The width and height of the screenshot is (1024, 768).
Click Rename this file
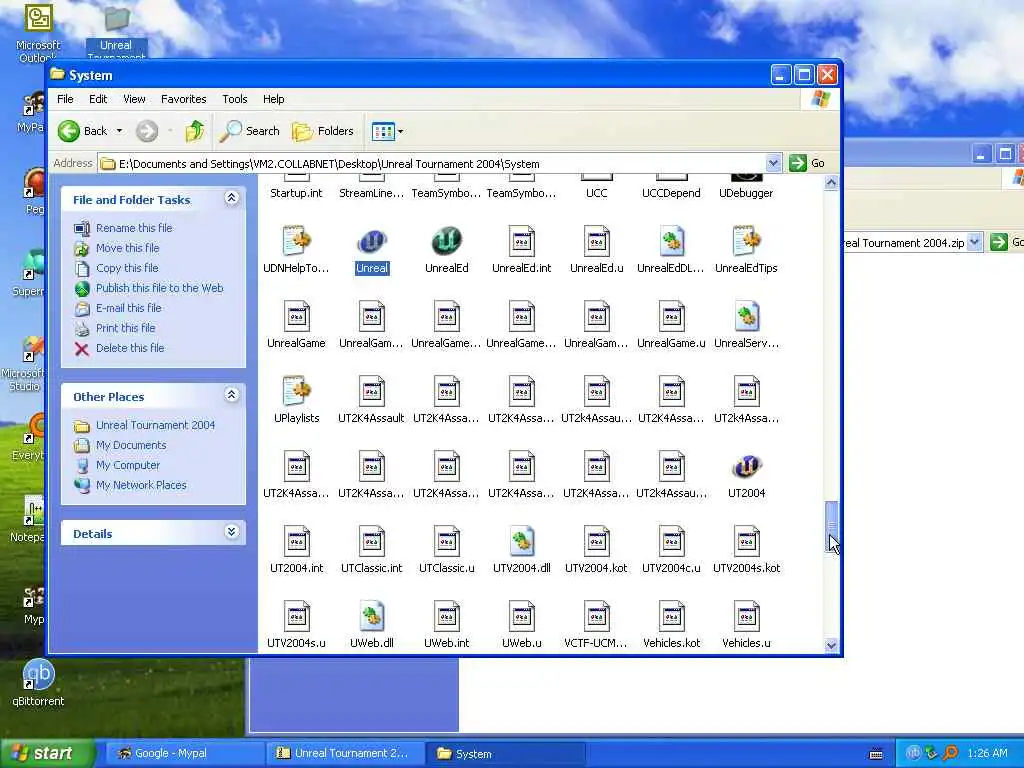134,228
